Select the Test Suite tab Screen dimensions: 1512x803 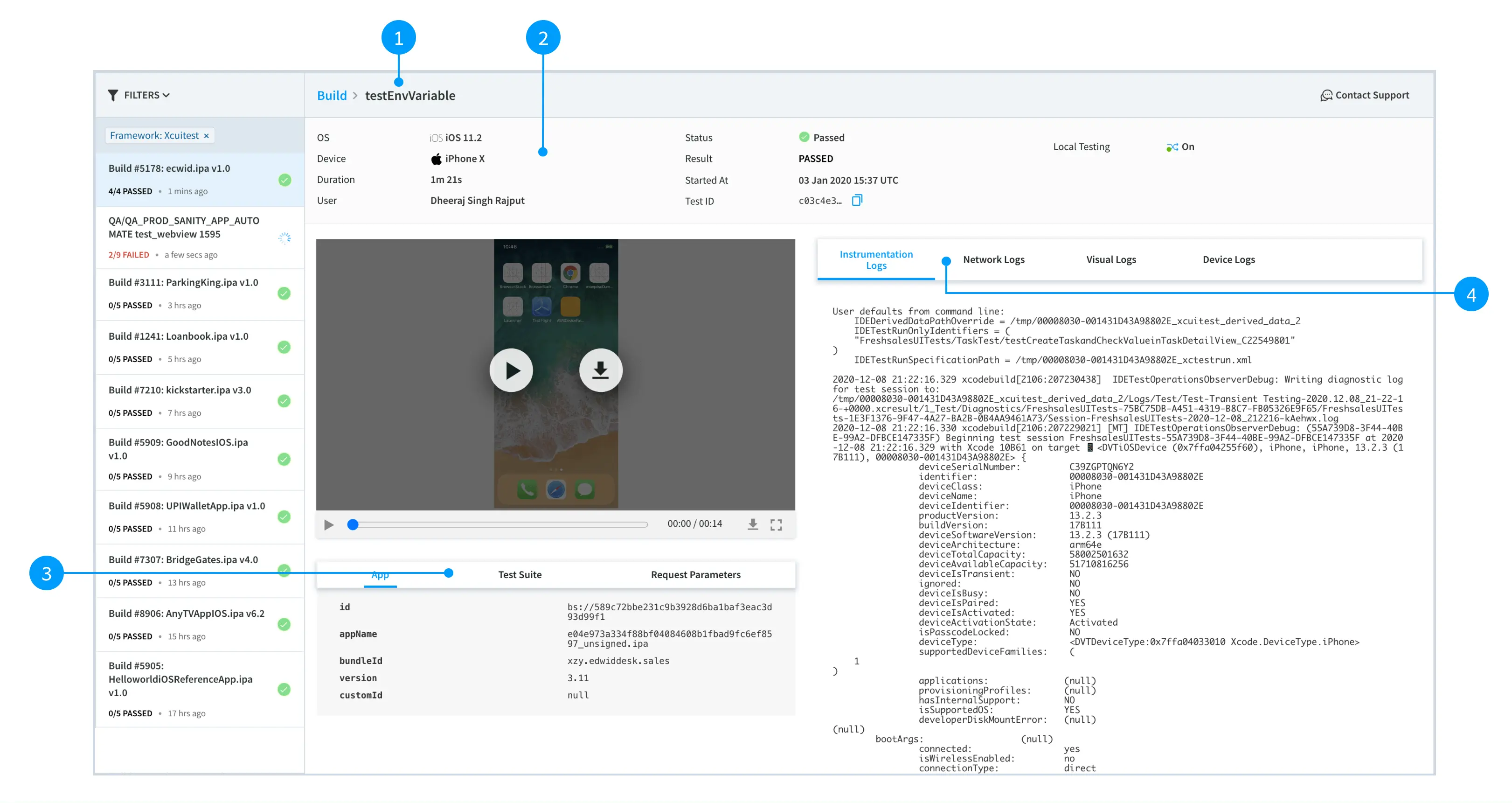520,574
